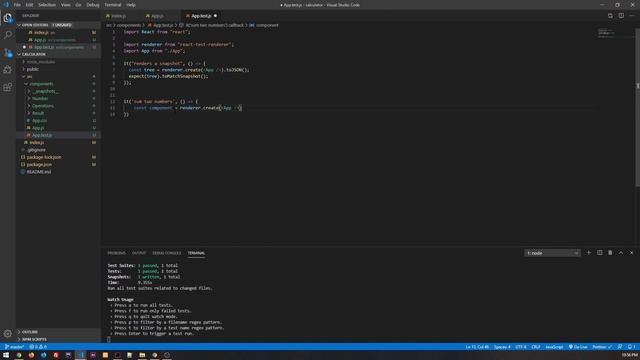Open the View menu

pos(65,5)
